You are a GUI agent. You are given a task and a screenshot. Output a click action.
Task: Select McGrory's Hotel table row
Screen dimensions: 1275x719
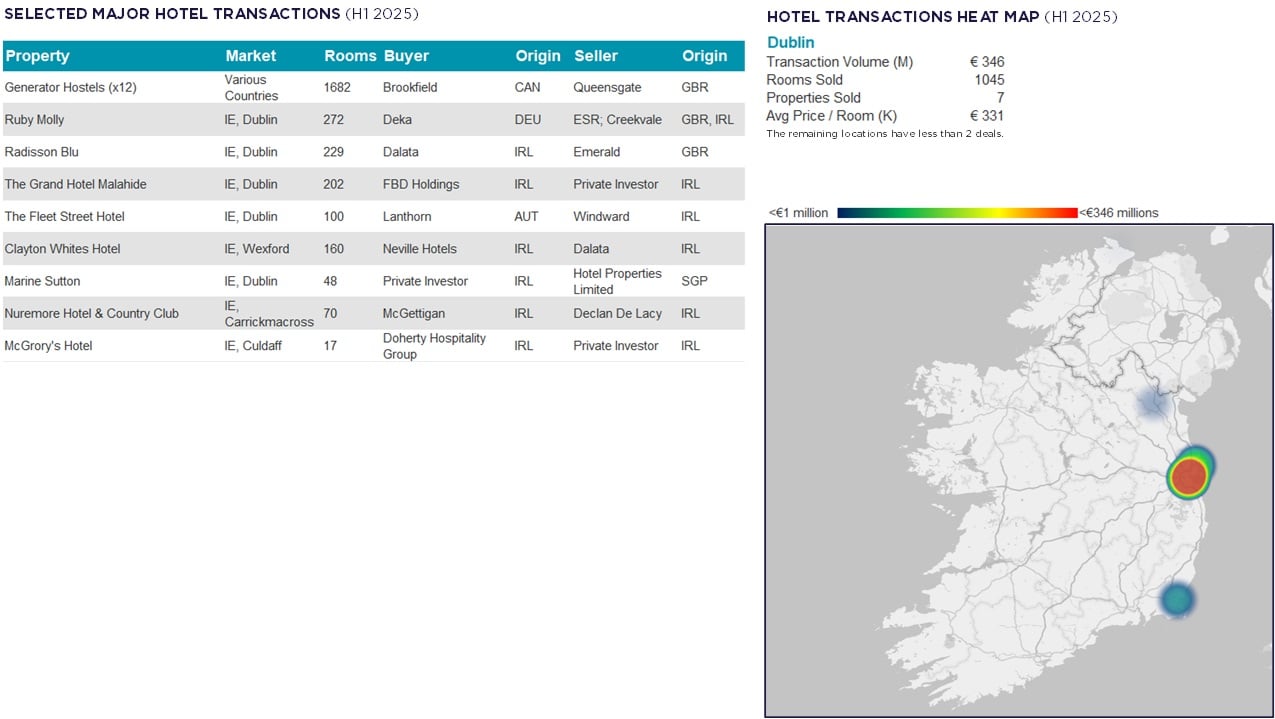coord(48,346)
